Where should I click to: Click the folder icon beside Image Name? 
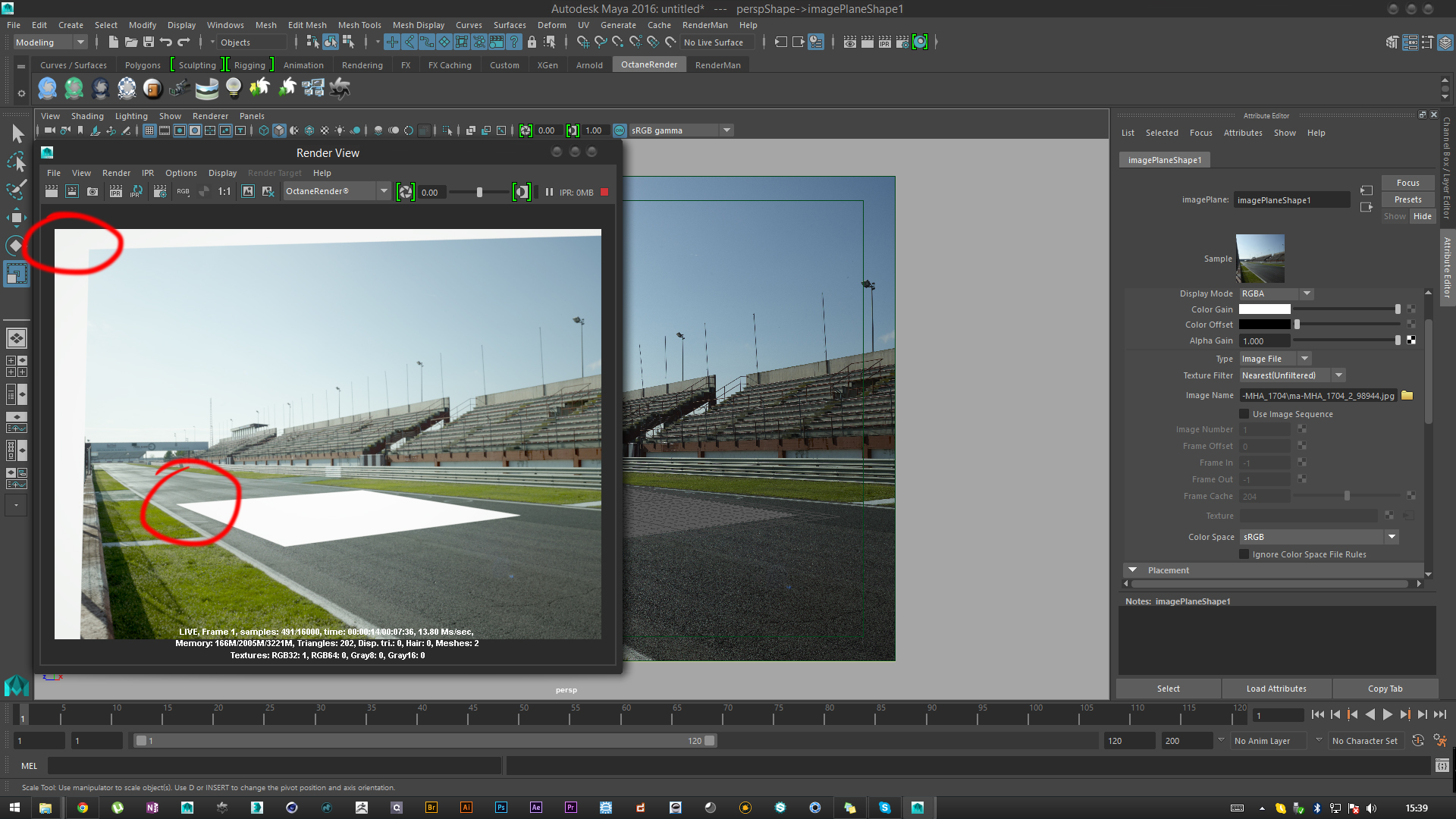1407,396
